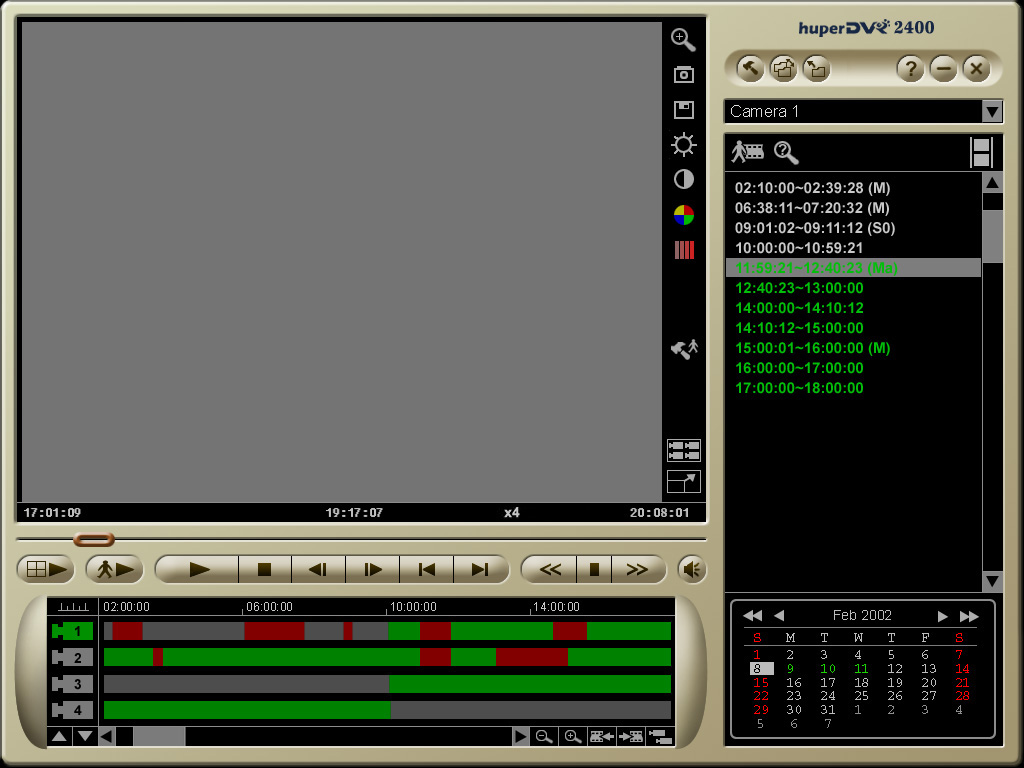Toggle the audio speaker button
Screen dimensions: 1024x768
point(692,569)
